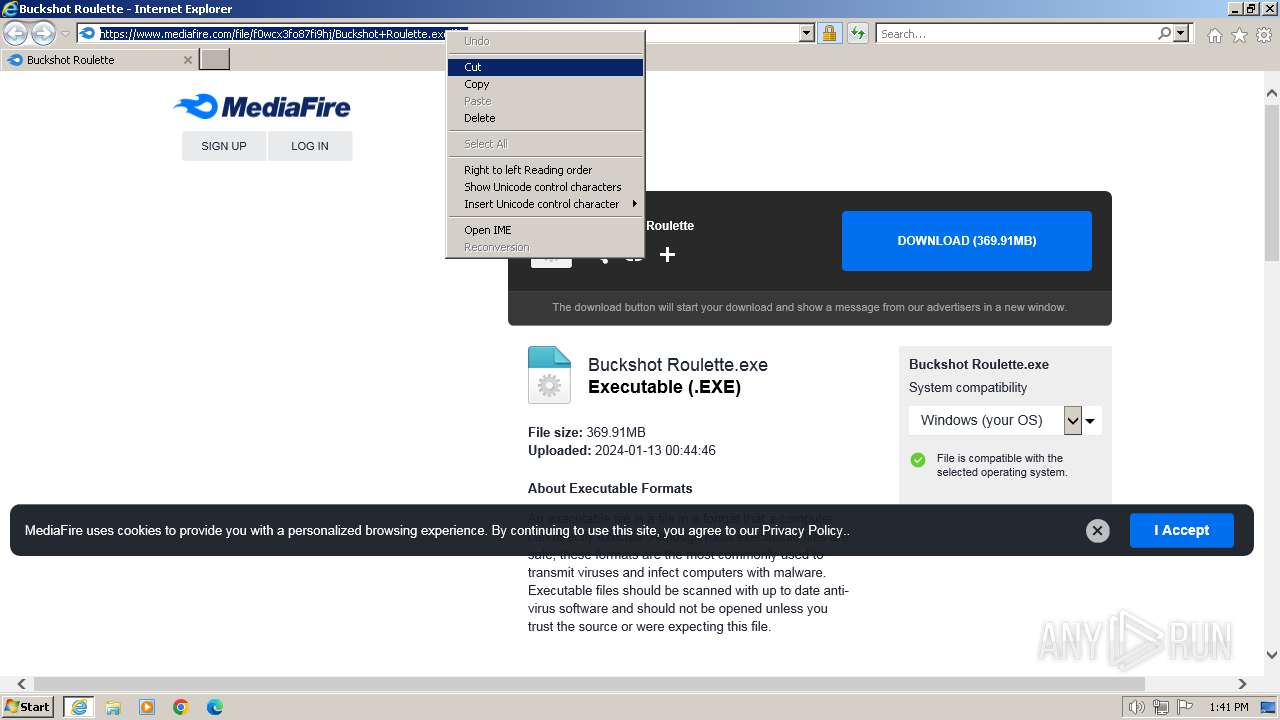
Task: Dismiss the cookie banner with X
Action: coord(1097,531)
